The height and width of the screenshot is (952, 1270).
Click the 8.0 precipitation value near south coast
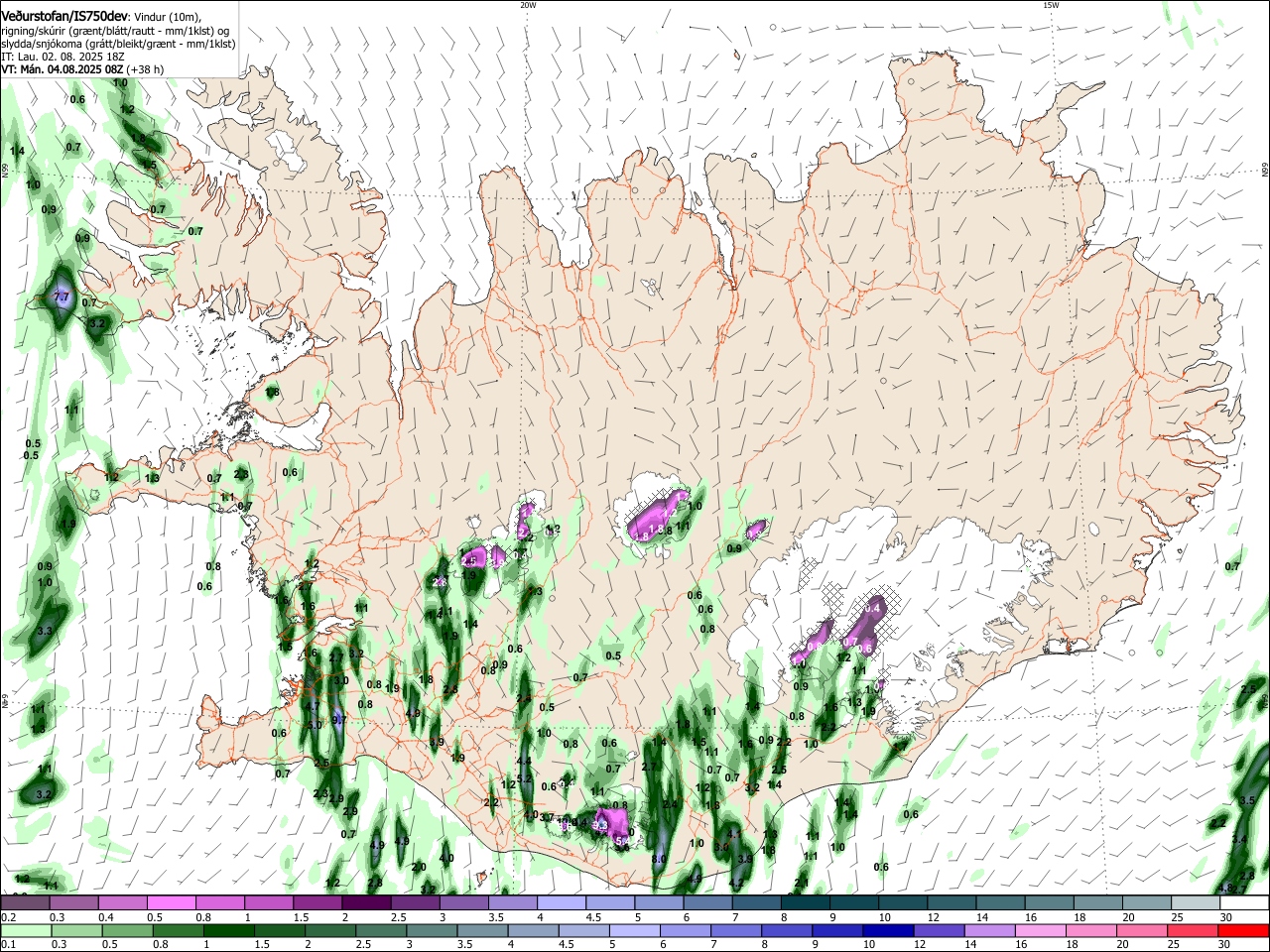click(x=659, y=860)
